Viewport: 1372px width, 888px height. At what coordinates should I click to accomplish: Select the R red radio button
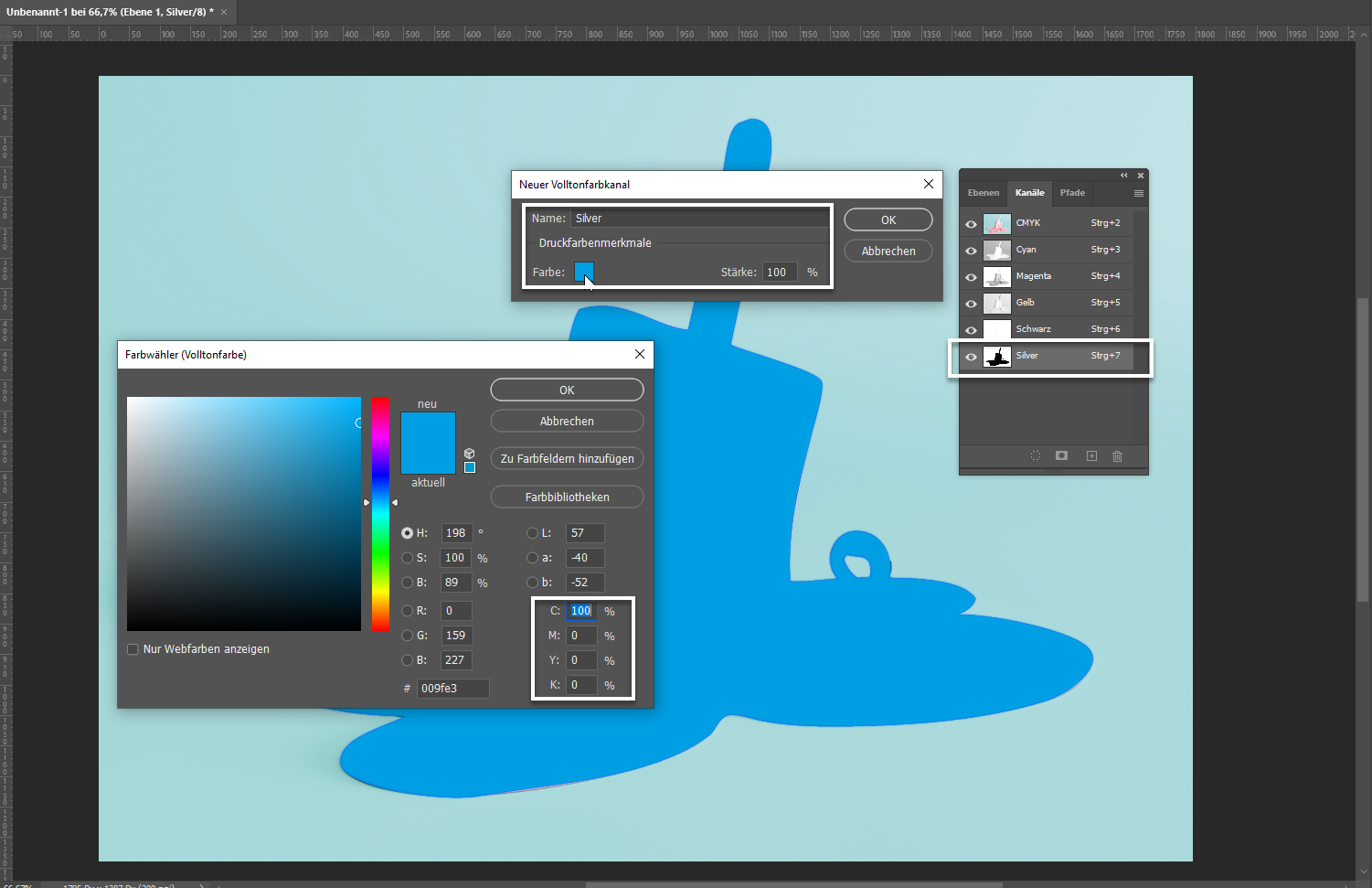(407, 611)
